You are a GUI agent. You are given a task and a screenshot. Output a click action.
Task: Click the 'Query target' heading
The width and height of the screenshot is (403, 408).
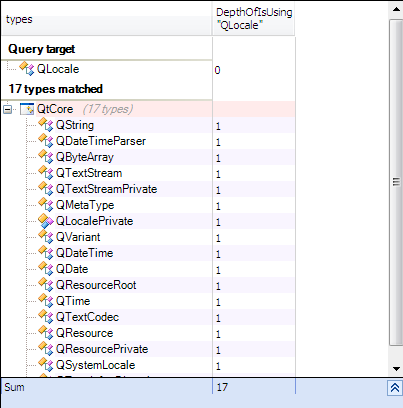pos(42,49)
